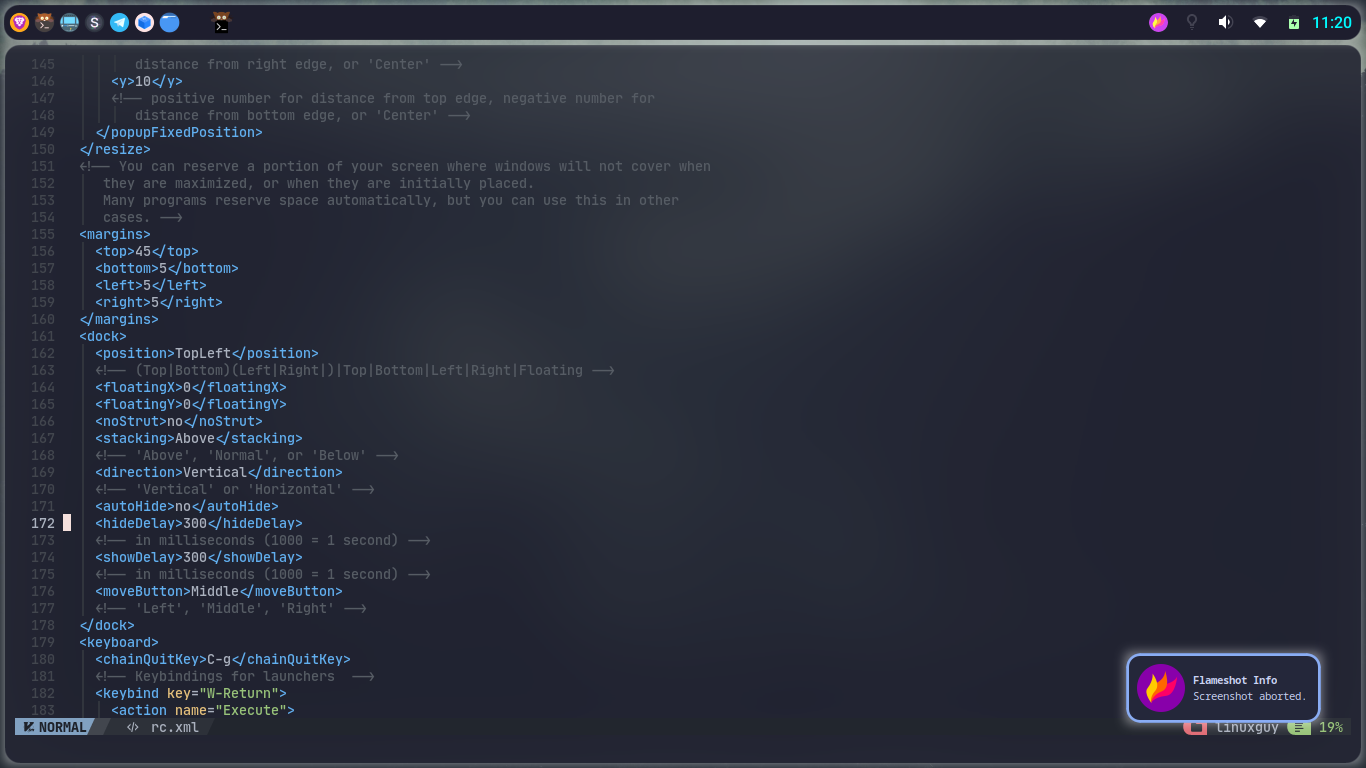
Task: Click the TopLeft position value
Action: (203, 354)
